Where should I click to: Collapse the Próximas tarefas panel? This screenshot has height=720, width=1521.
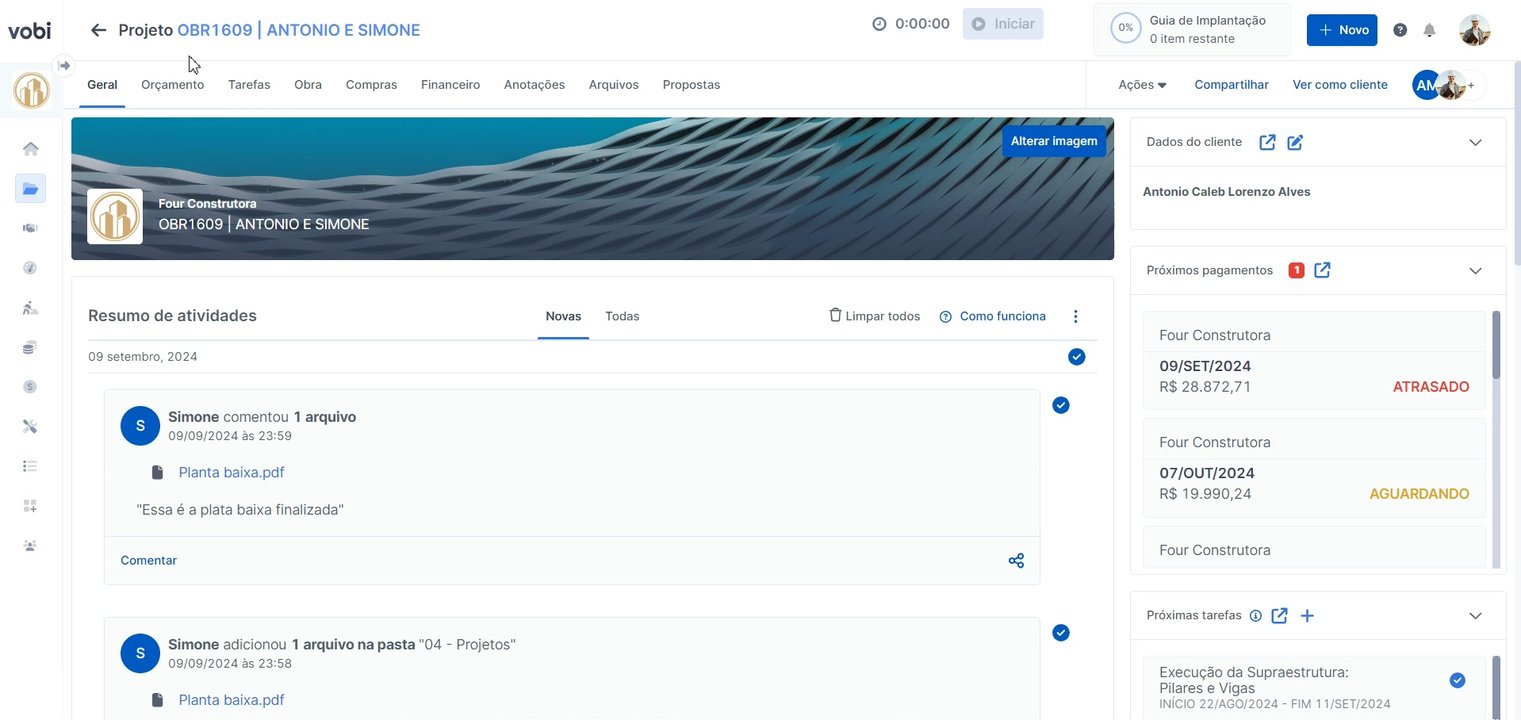(1475, 616)
